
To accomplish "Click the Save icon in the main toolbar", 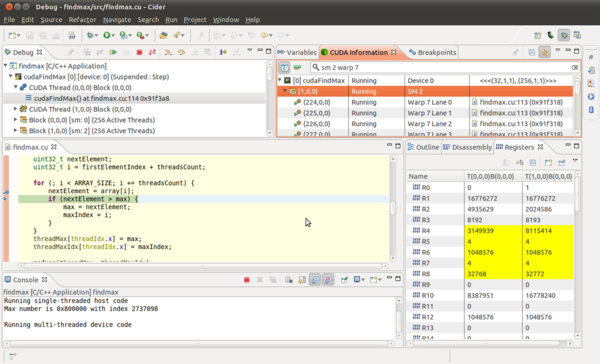I will (x=29, y=35).
